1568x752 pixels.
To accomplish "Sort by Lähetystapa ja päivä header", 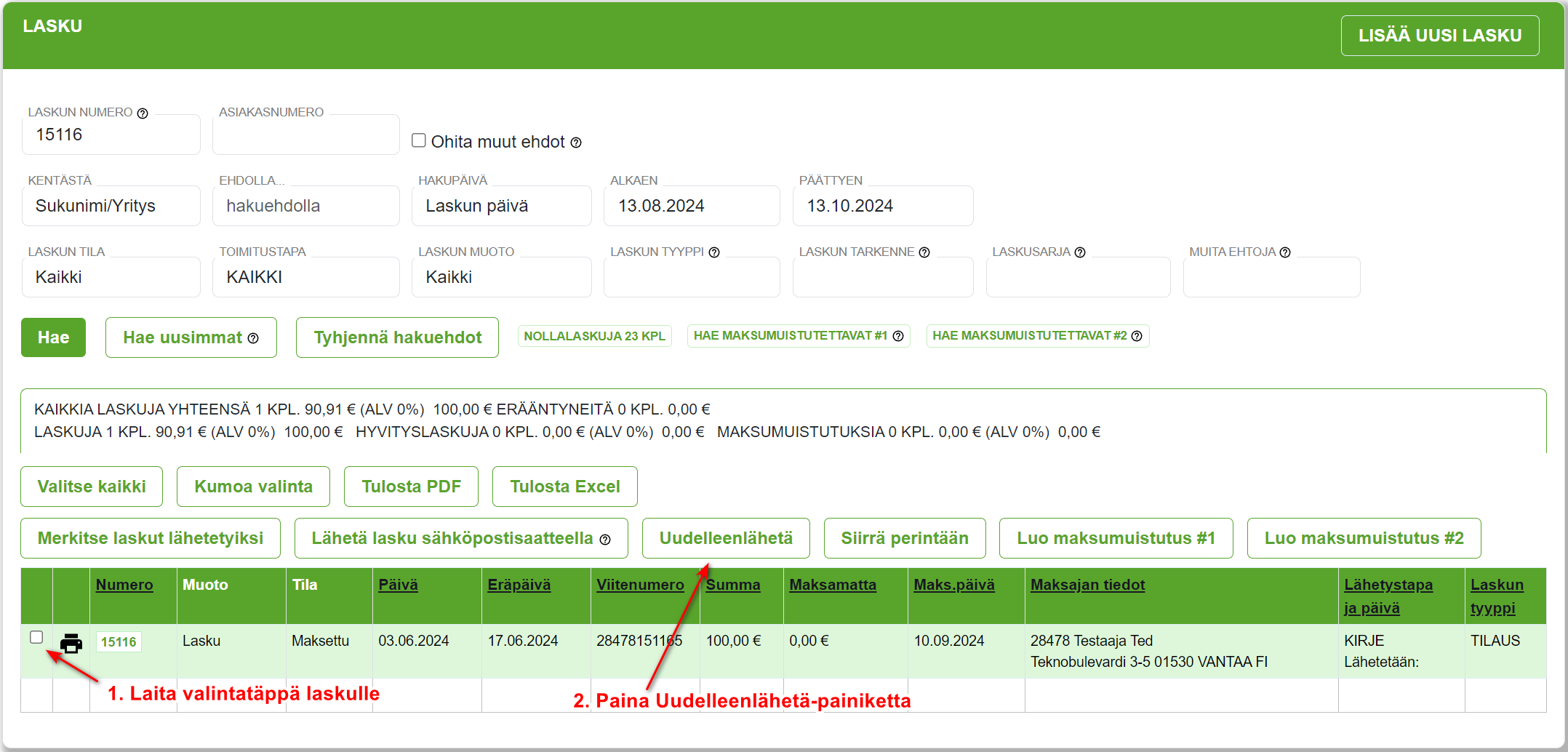I will click(x=1388, y=596).
